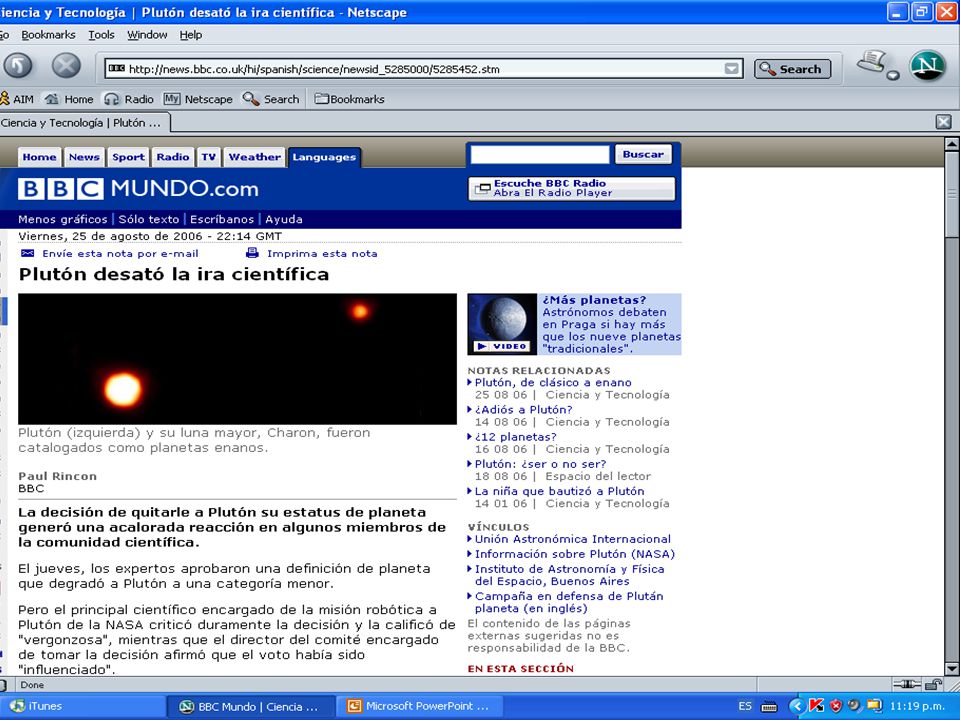Screen dimensions: 960x720
Task: Click the Pluto and Charon article photo
Action: click(x=237, y=359)
